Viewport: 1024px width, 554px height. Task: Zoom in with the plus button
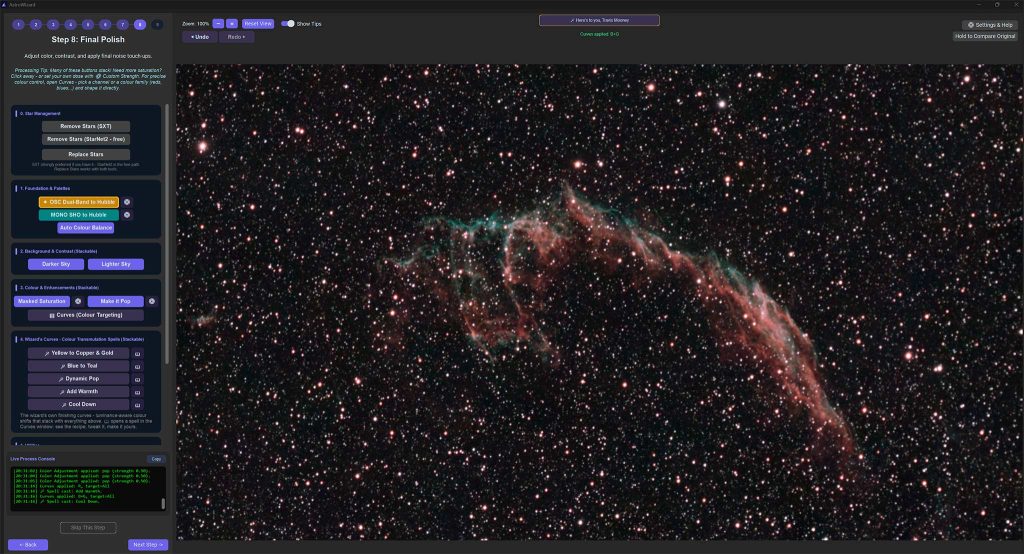pyautogui.click(x=232, y=24)
